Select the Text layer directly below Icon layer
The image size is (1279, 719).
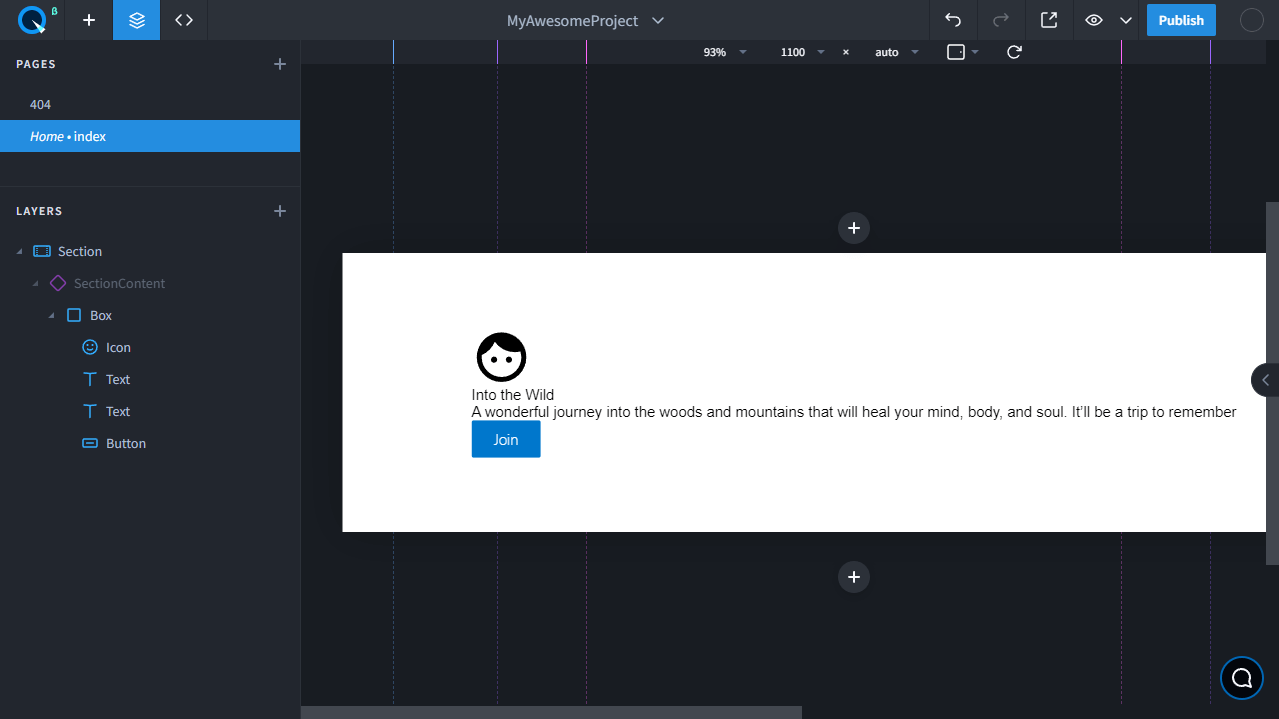tap(150, 379)
